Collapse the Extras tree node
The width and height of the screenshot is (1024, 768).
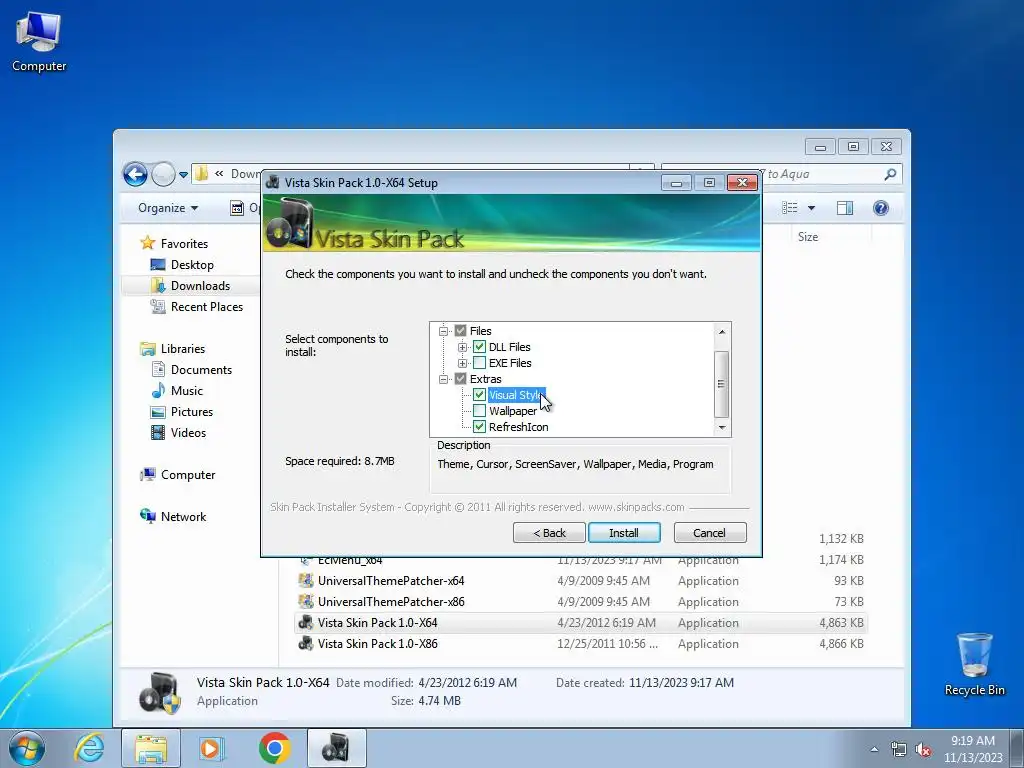click(x=443, y=379)
